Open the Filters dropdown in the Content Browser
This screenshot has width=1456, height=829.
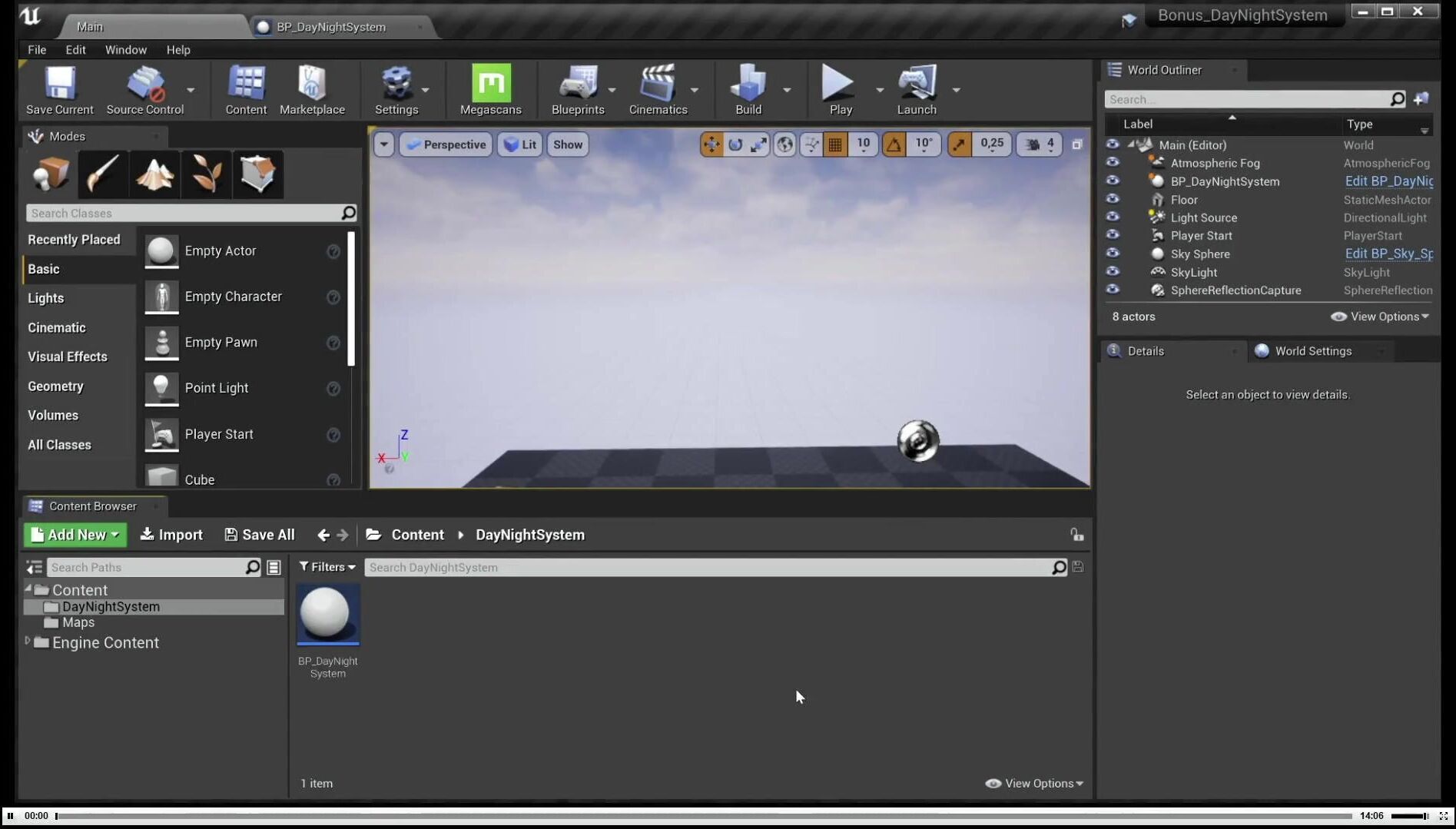[x=327, y=567]
